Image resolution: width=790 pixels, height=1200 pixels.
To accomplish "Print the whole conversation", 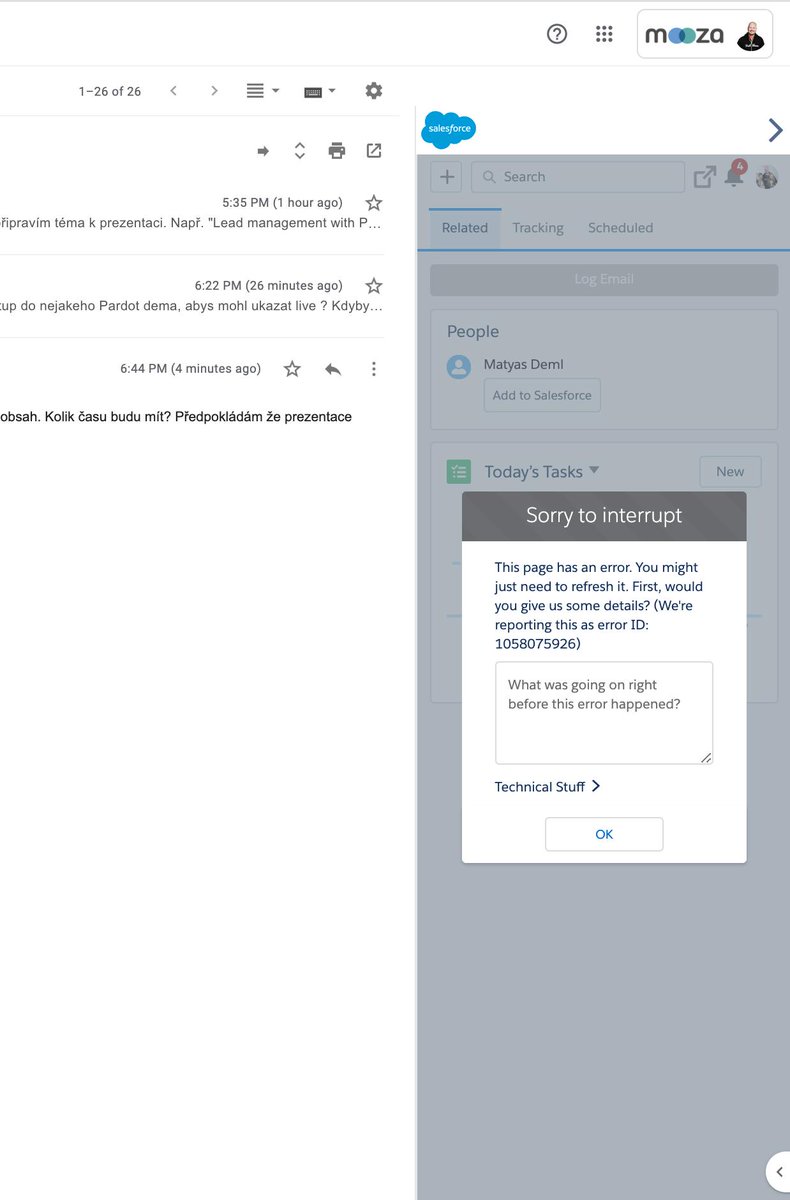I will pos(337,151).
